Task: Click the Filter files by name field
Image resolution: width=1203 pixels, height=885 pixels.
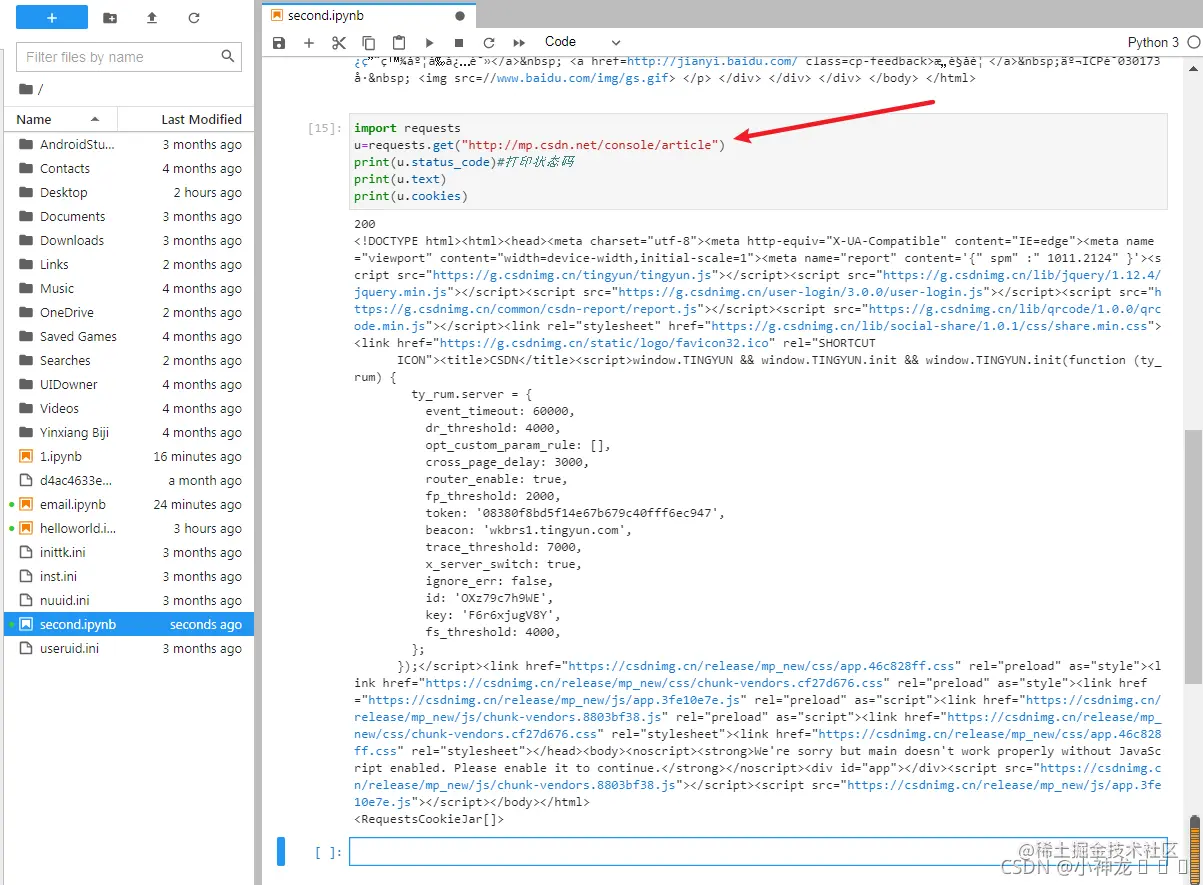Action: pos(129,57)
